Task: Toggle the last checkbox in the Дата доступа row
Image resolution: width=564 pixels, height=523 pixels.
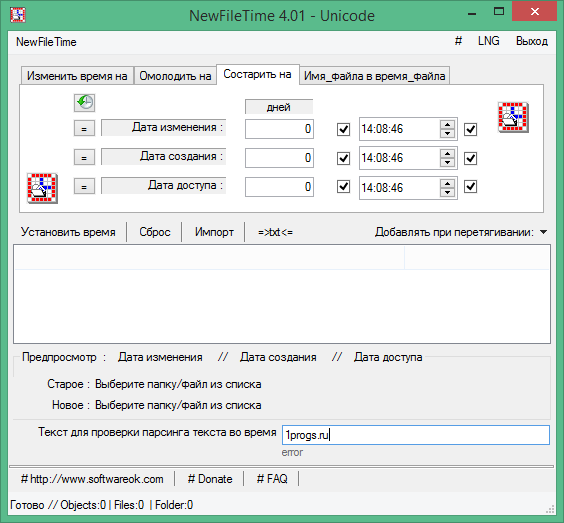Action: pos(470,187)
